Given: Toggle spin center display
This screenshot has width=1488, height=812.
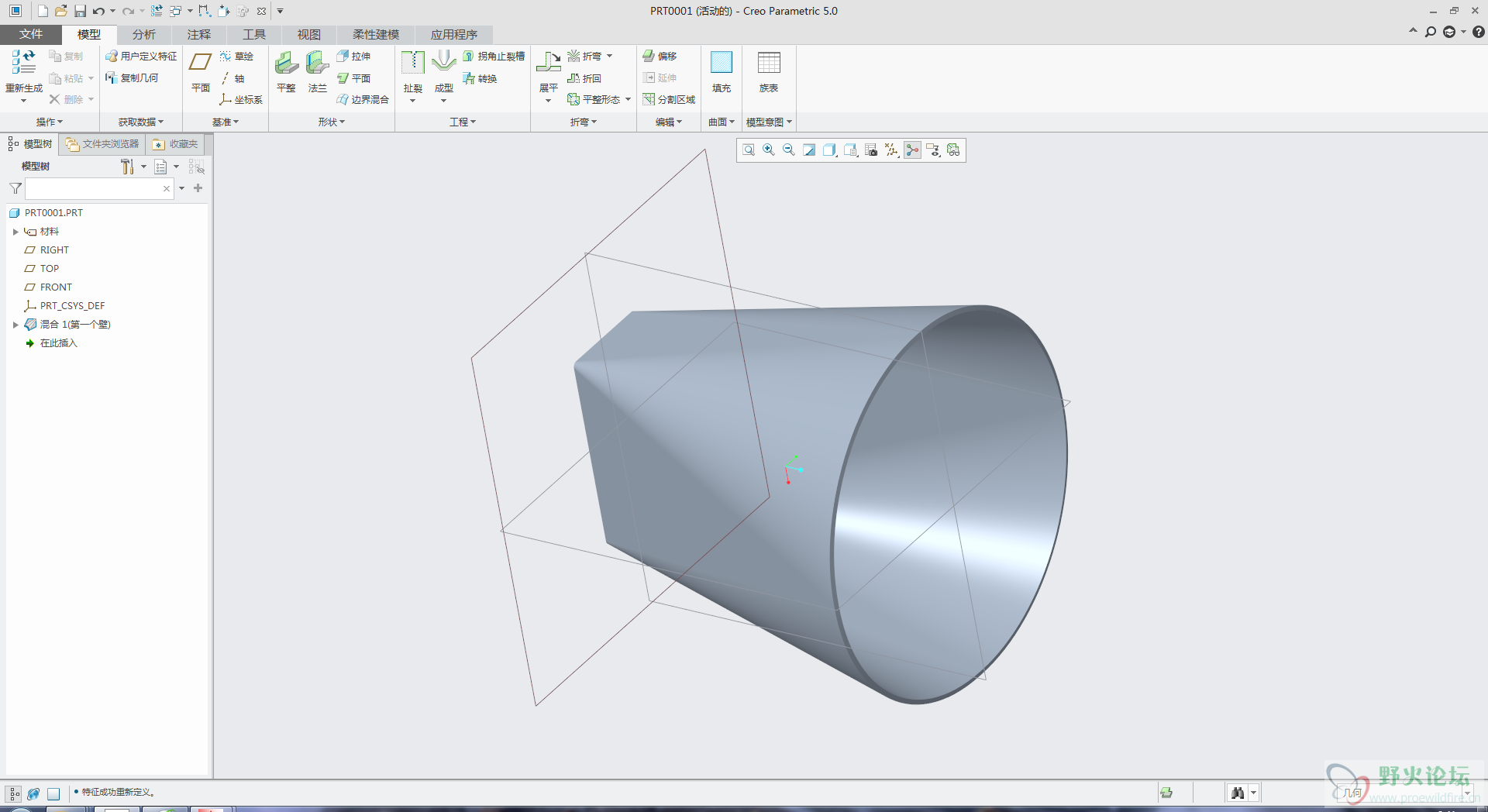Looking at the screenshot, I should (913, 150).
